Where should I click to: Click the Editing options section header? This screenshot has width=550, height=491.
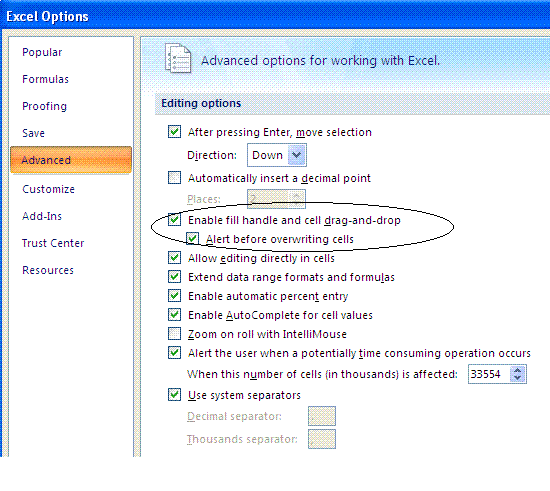coord(201,103)
